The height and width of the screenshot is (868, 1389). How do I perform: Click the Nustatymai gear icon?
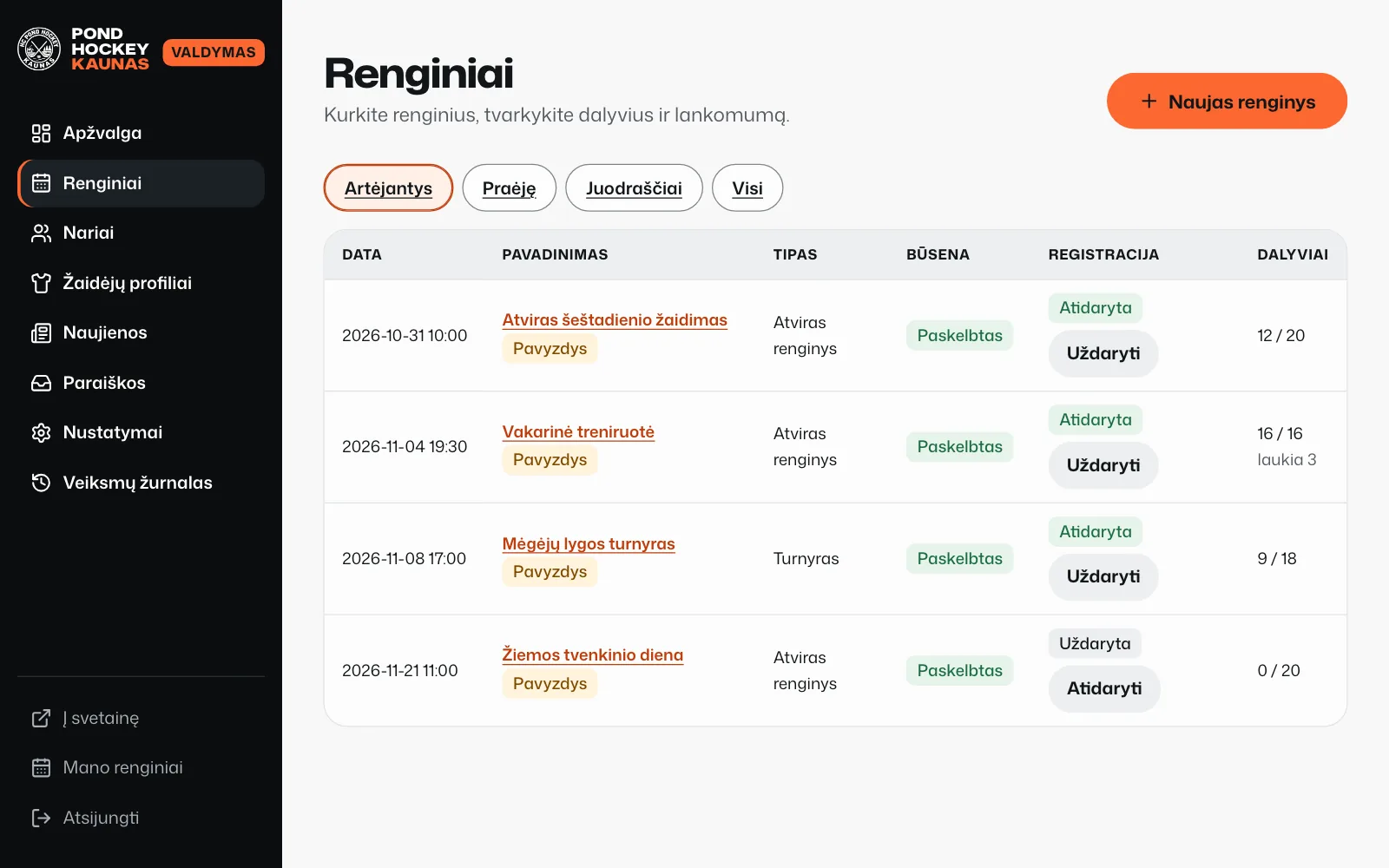[41, 432]
